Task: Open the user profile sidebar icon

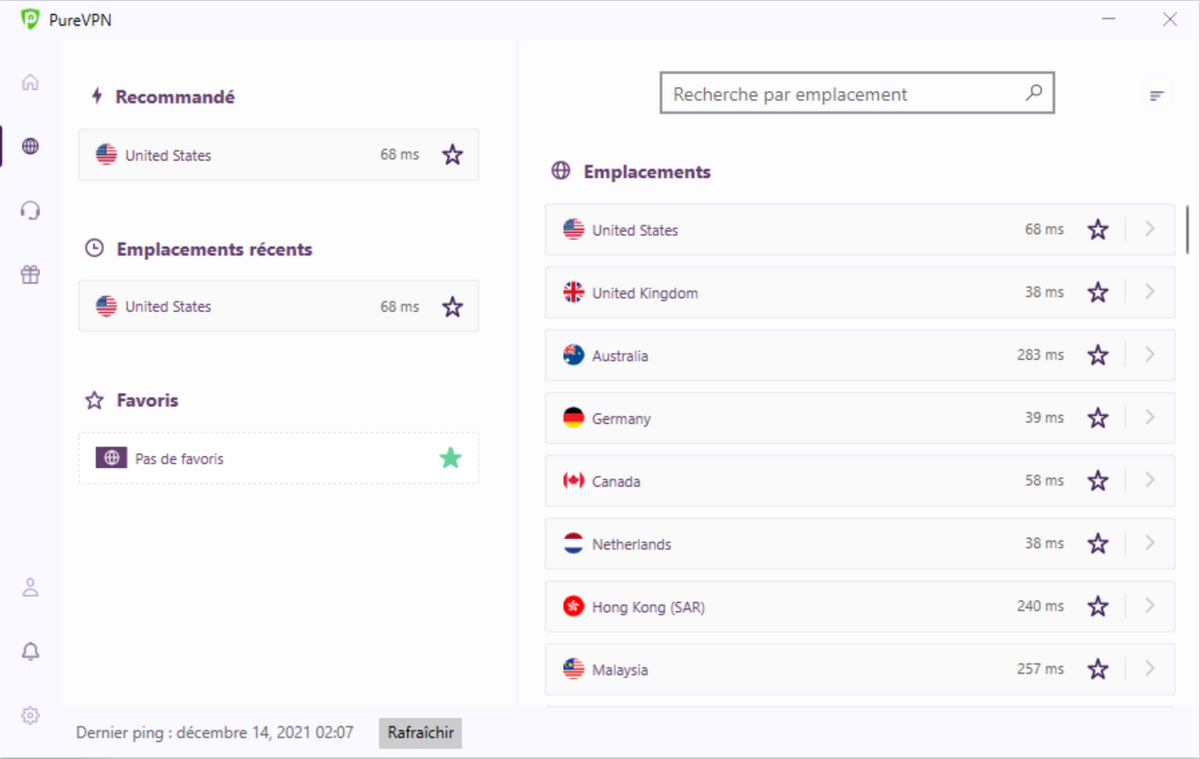Action: point(30,587)
